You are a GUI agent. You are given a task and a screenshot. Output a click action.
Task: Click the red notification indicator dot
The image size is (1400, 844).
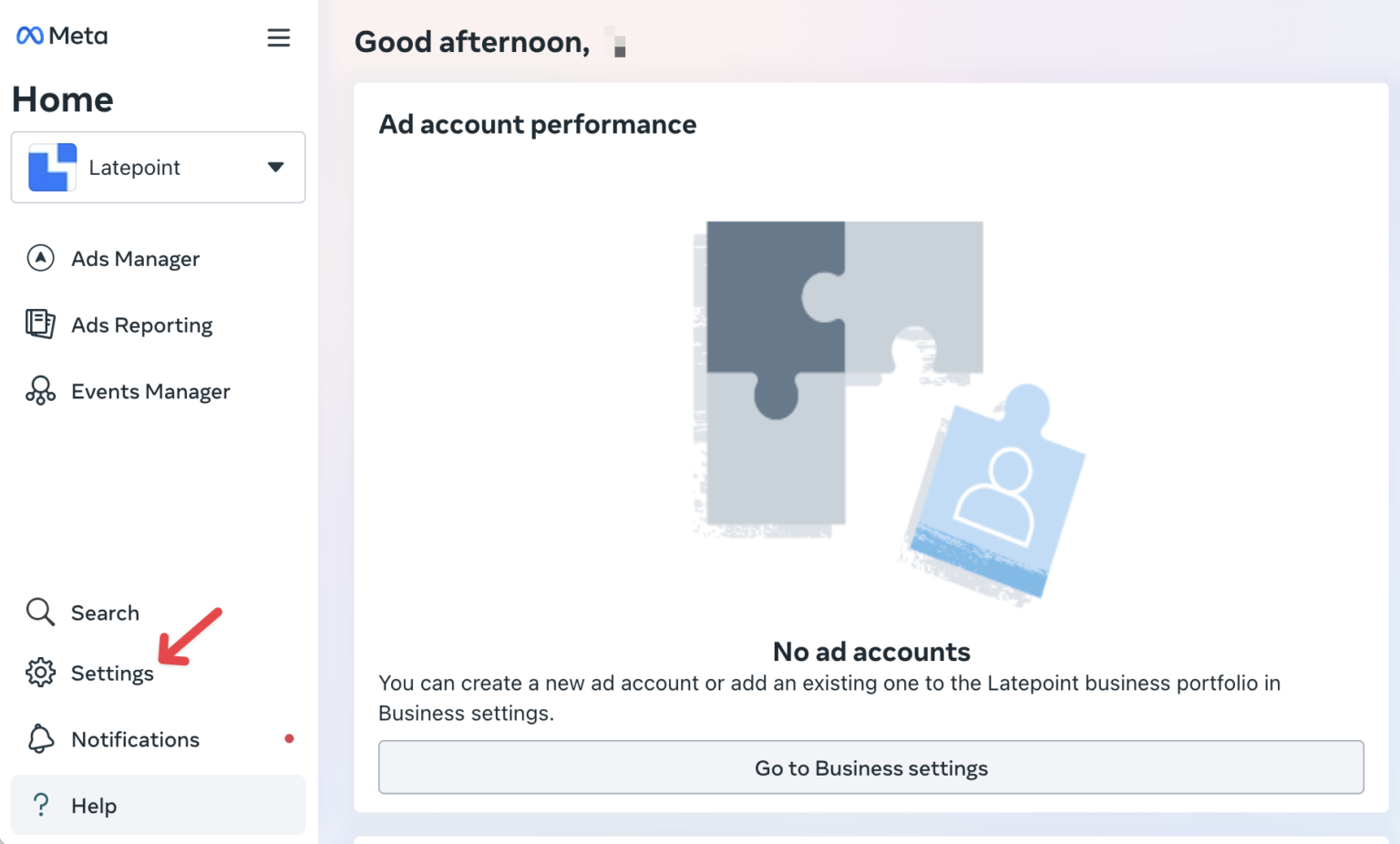(x=289, y=739)
